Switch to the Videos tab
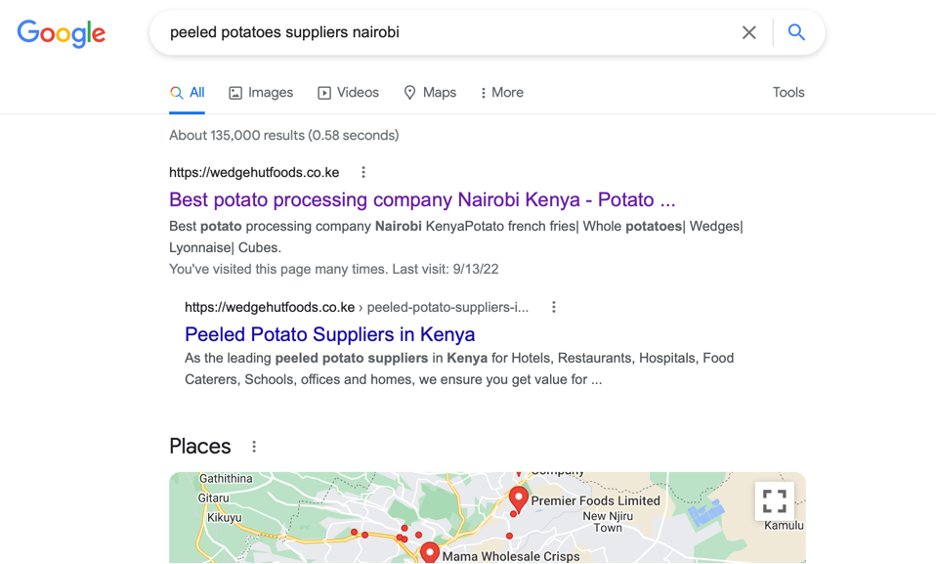Image resolution: width=936 pixels, height=564 pixels. pos(348,93)
